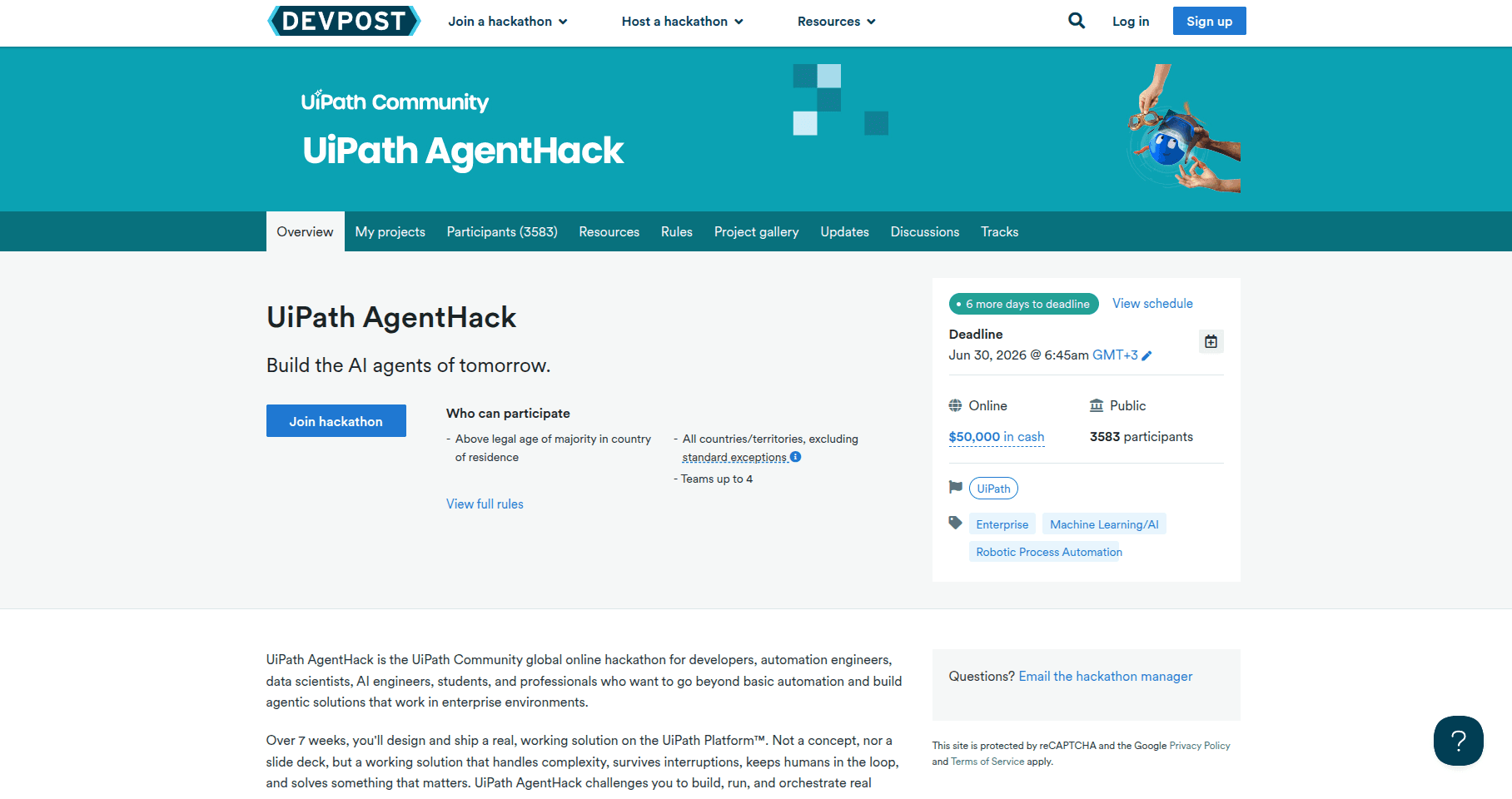Click the hackathon mascot thumbnail image
This screenshot has height=799, width=1512.
1184,129
